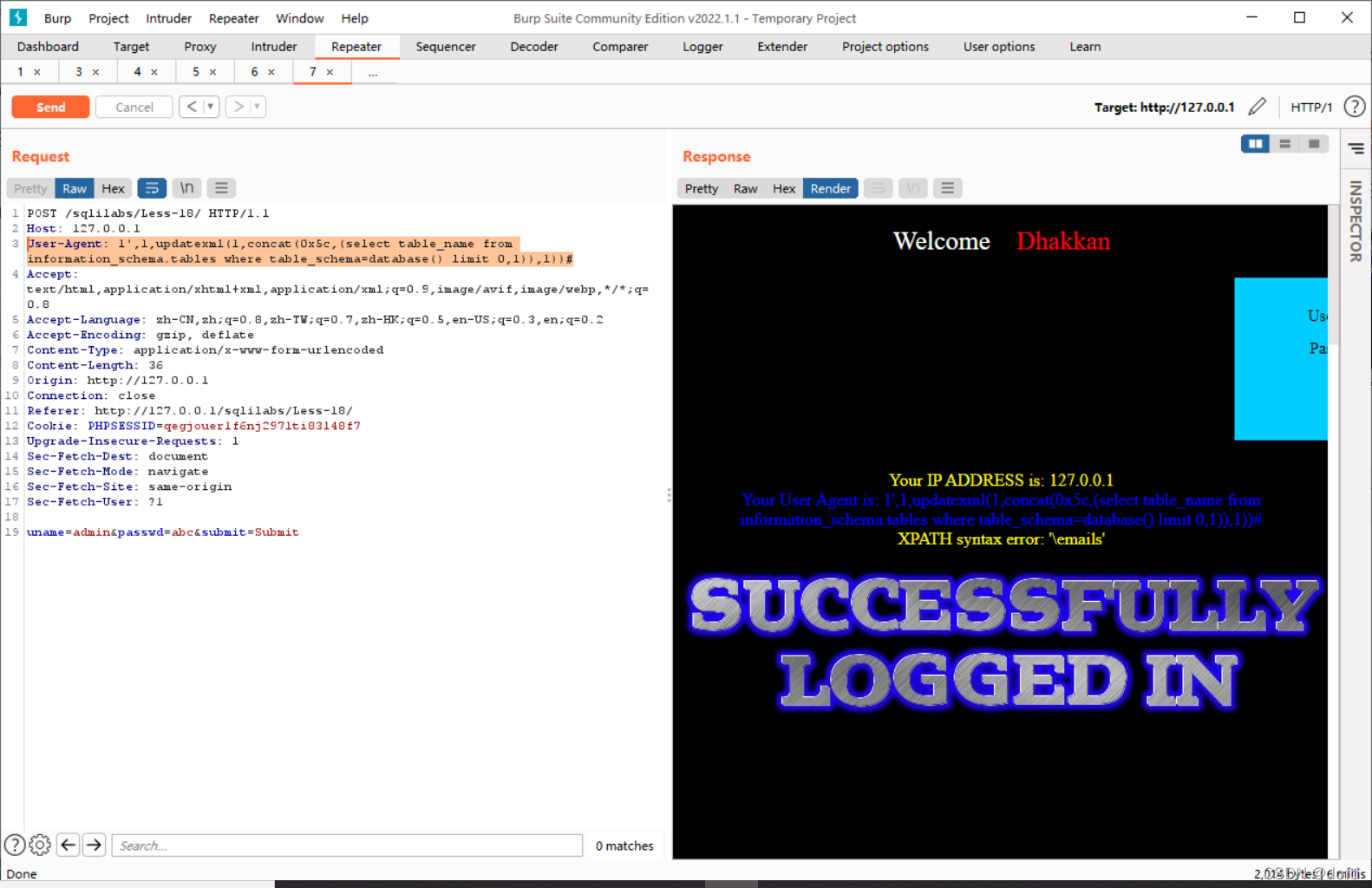Expand Inspector panel via lines icon
Viewport: 1372px width, 888px height.
click(x=1356, y=149)
